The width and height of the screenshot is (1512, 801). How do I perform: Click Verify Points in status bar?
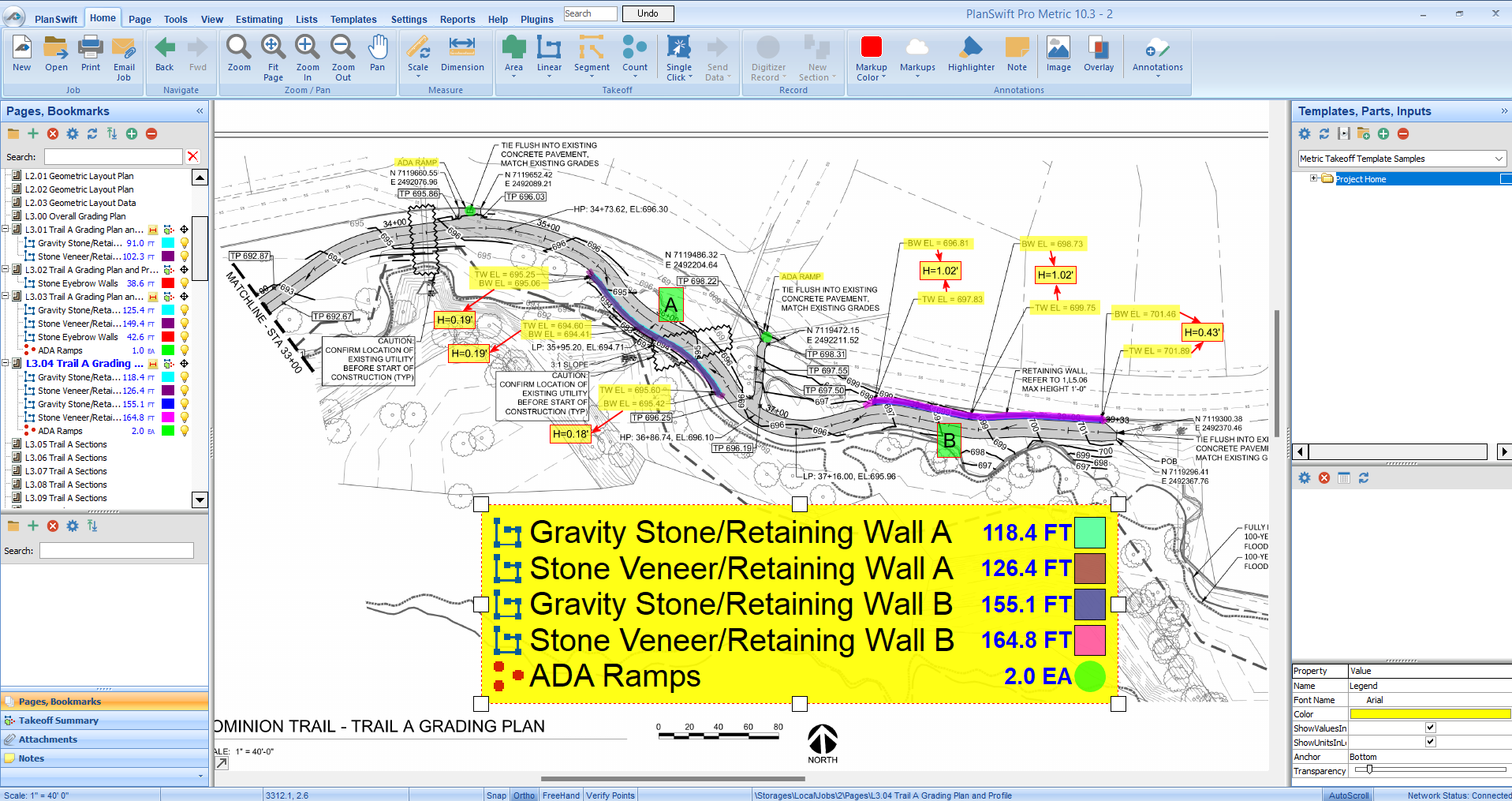pyautogui.click(x=610, y=795)
